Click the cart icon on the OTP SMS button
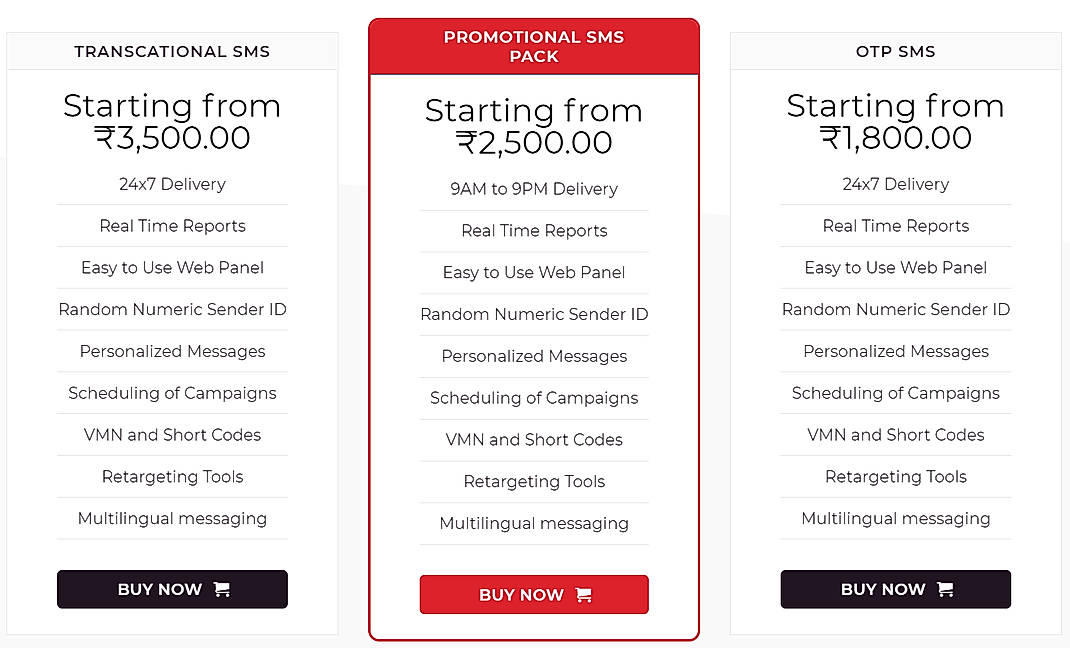This screenshot has width=1070, height=648. pos(948,589)
